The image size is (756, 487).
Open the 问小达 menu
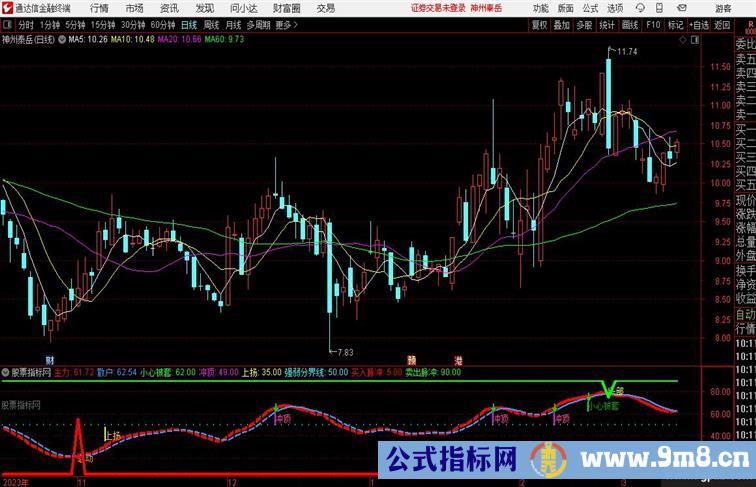(x=243, y=8)
